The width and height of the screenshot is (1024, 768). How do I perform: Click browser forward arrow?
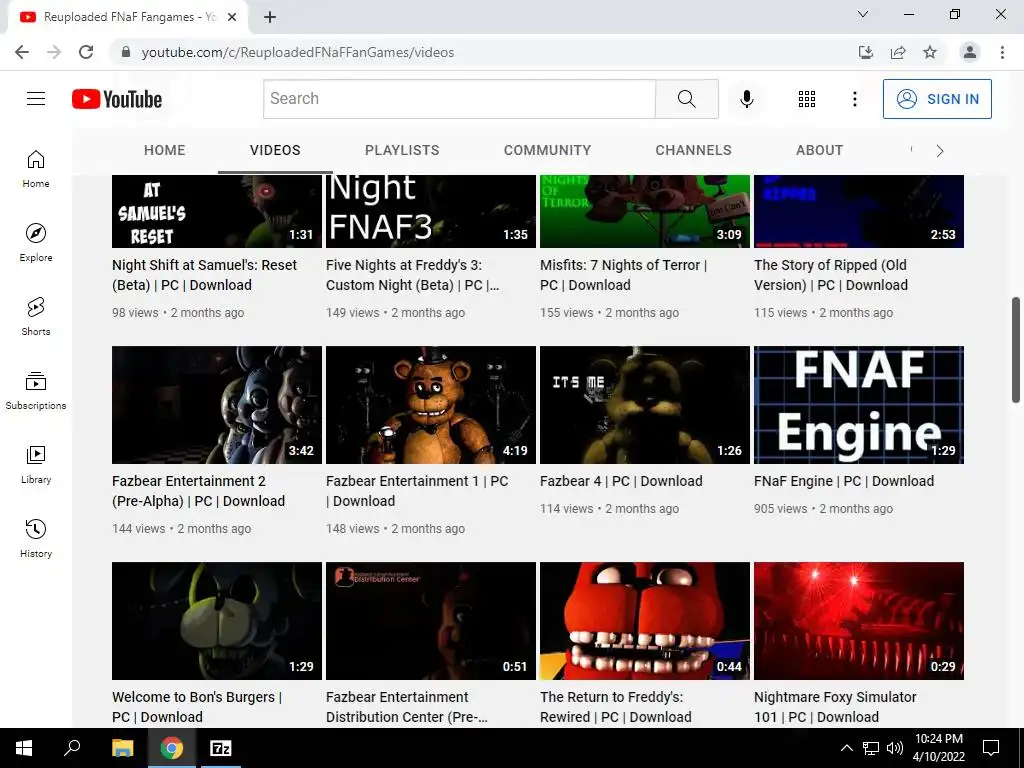point(54,52)
